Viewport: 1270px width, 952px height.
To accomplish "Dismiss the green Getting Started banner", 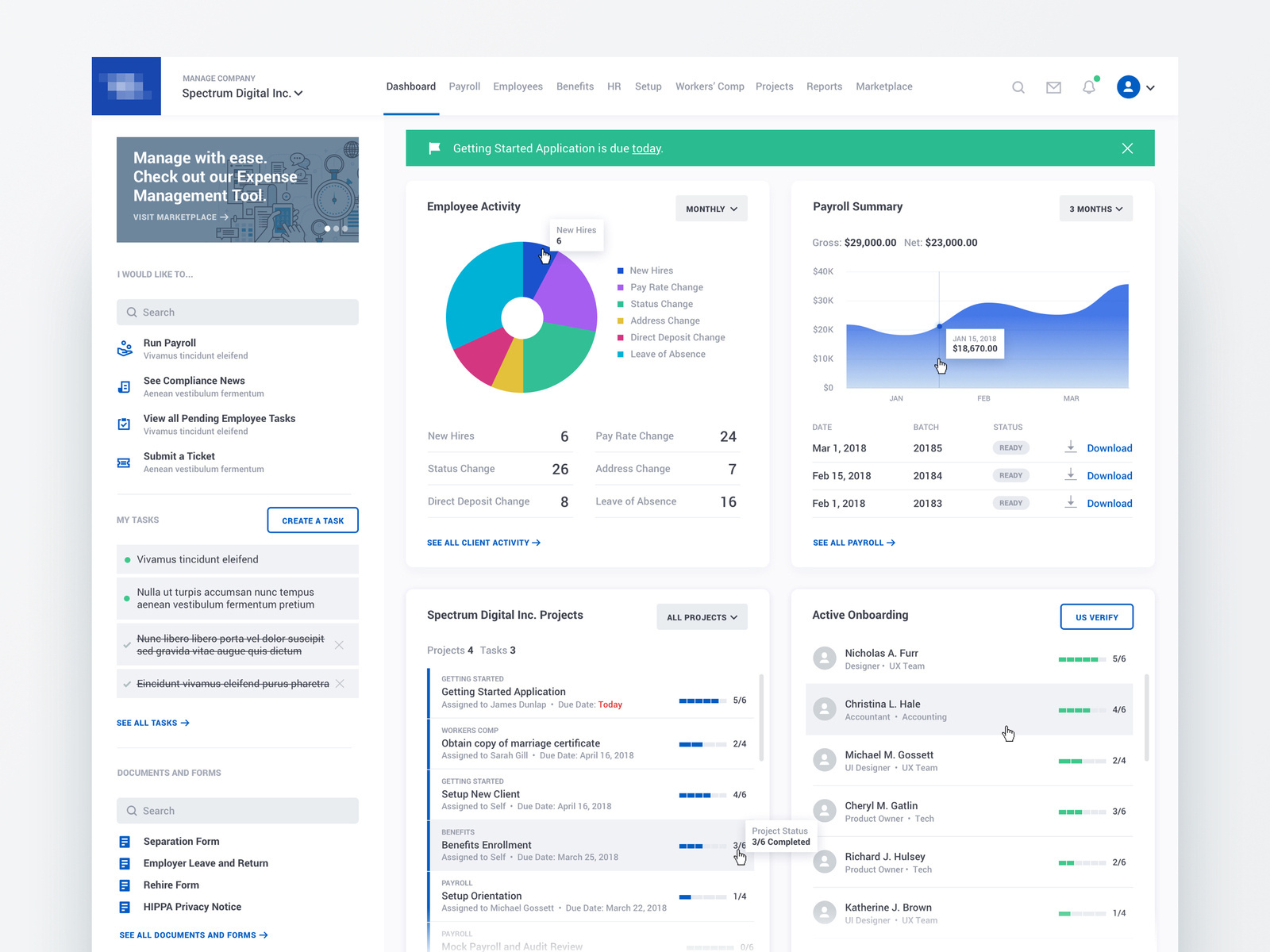I will click(1127, 148).
